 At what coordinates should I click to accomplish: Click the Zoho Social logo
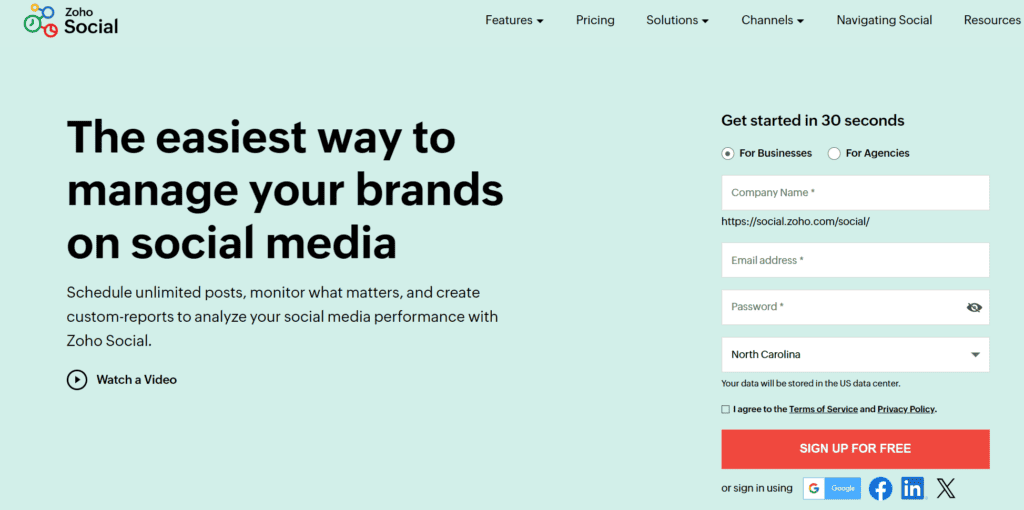coord(71,20)
